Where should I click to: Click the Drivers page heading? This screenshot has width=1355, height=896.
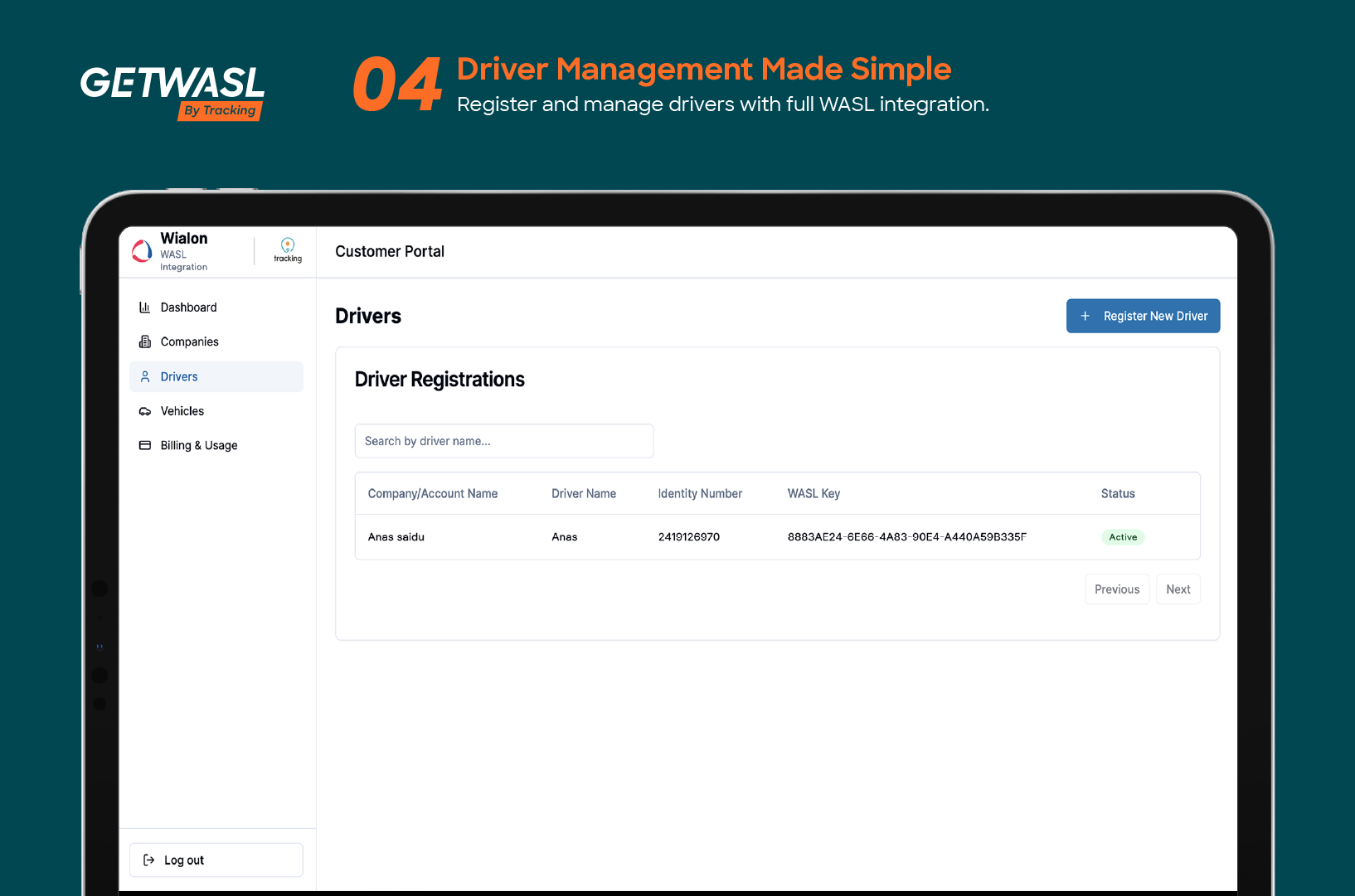click(368, 316)
